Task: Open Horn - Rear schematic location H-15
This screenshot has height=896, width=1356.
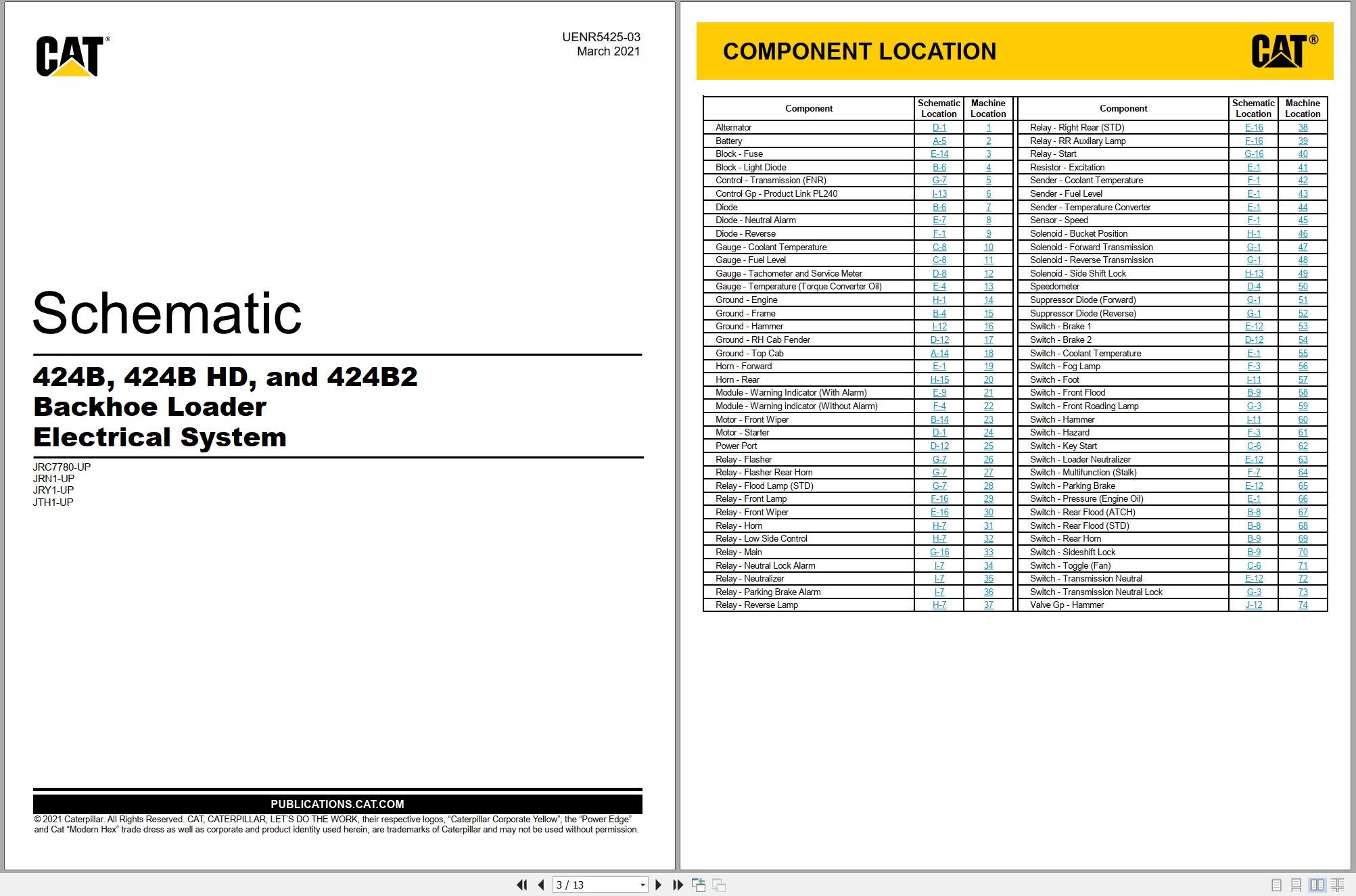Action: [939, 379]
